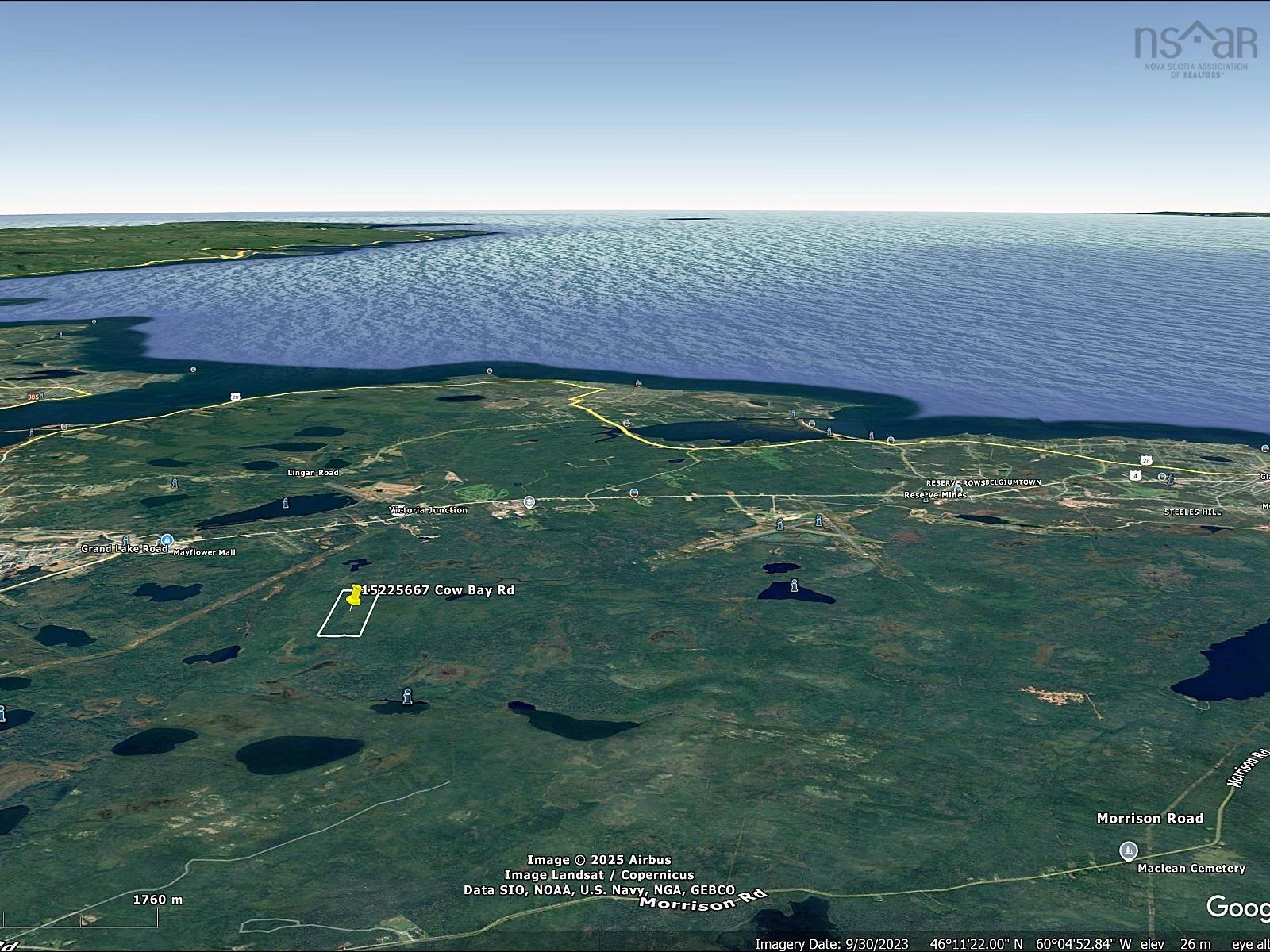
Task: Click the Route 4 highway shield
Action: pyautogui.click(x=1136, y=476)
